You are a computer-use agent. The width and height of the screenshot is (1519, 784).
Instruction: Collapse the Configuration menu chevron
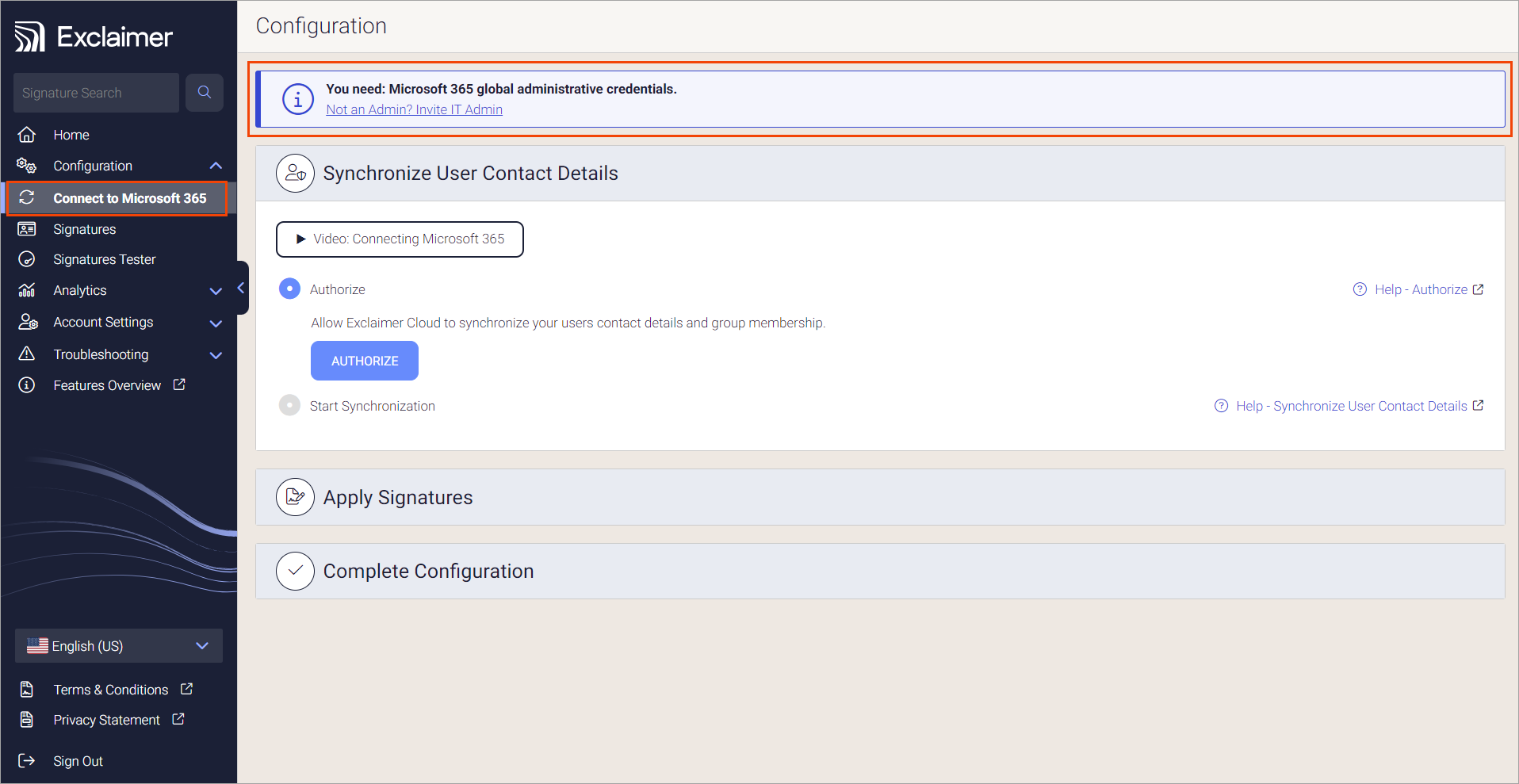pyautogui.click(x=216, y=166)
